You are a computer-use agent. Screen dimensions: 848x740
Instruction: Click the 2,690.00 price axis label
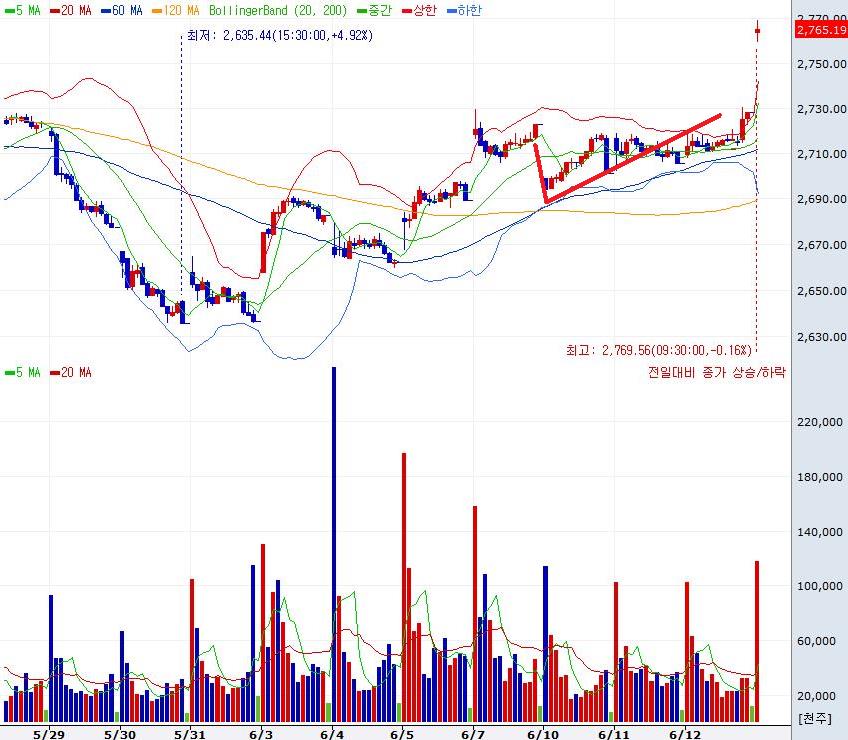[x=822, y=199]
